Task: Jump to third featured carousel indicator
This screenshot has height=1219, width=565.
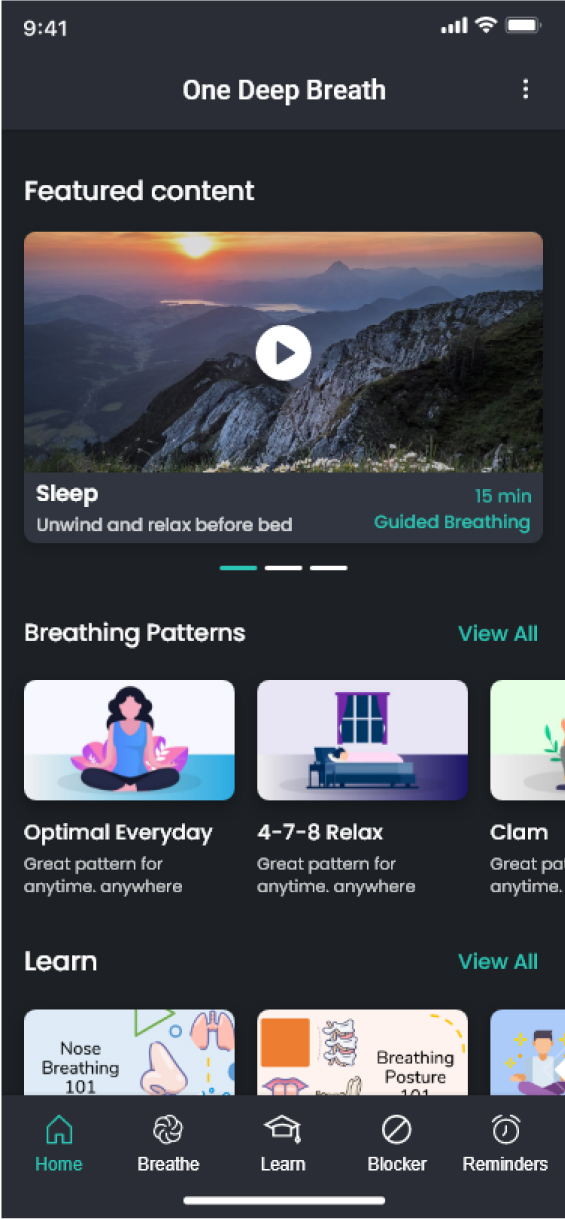Action: tap(328, 567)
